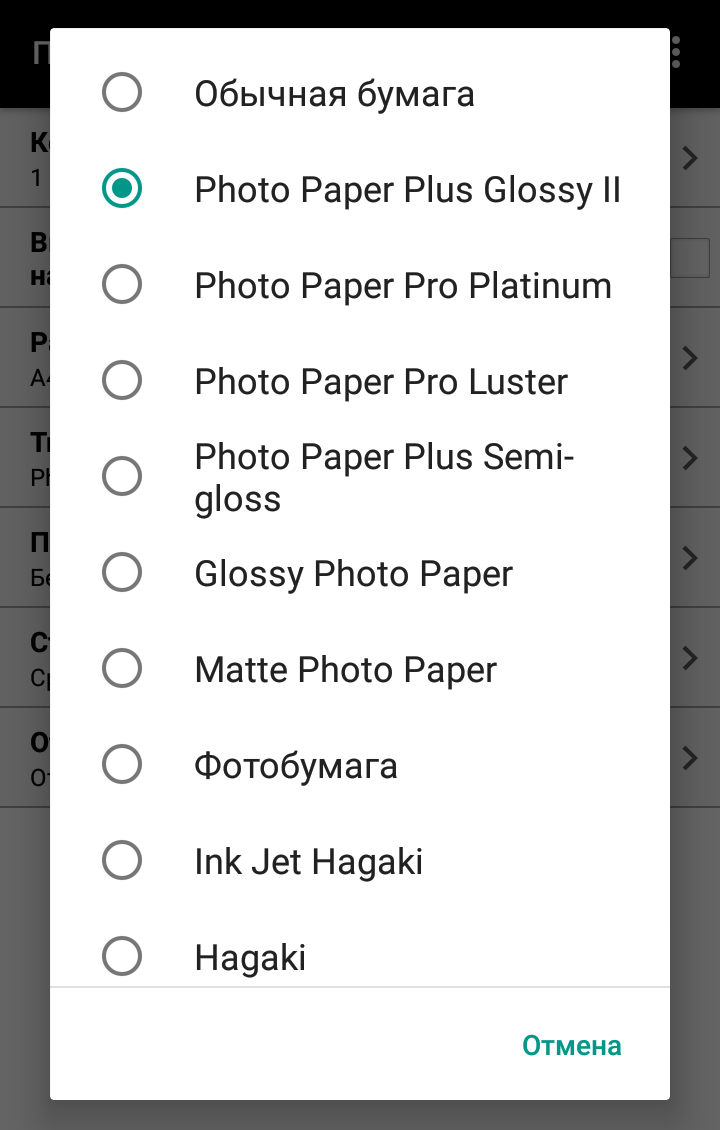This screenshot has width=720, height=1130.
Task: Select the Обычная бумага radio button
Action: (122, 94)
